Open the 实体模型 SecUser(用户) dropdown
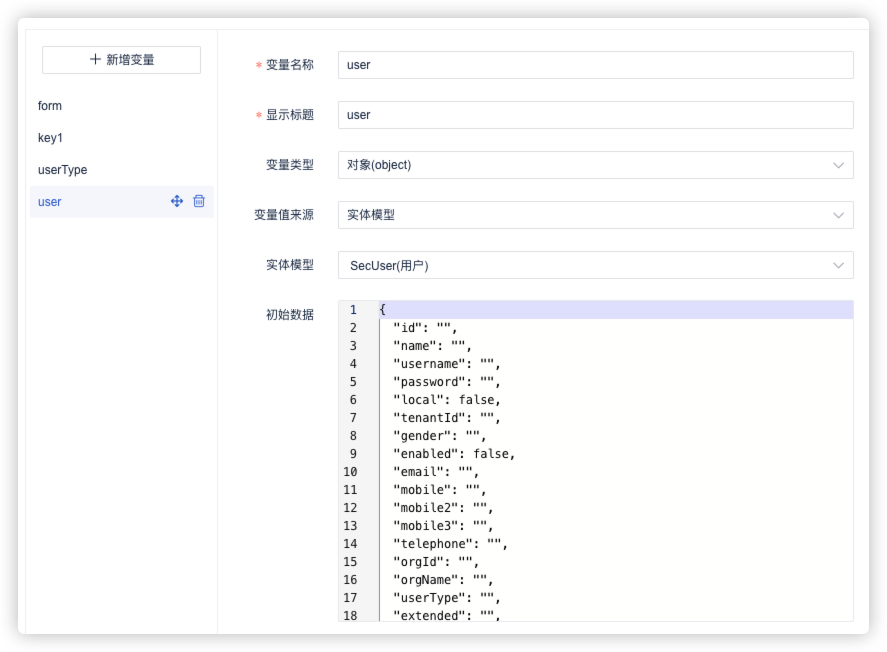This screenshot has width=887, height=652. point(595,265)
